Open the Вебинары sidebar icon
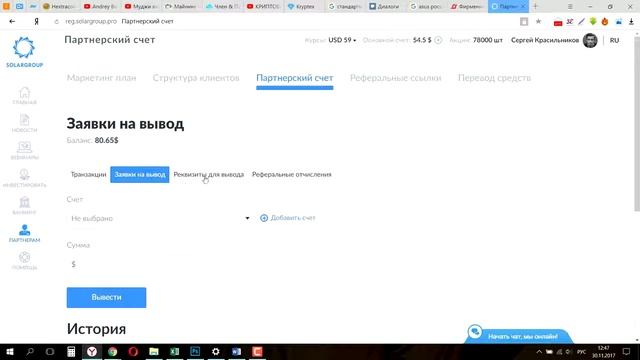Screen dimensions: 640x360 24,151
